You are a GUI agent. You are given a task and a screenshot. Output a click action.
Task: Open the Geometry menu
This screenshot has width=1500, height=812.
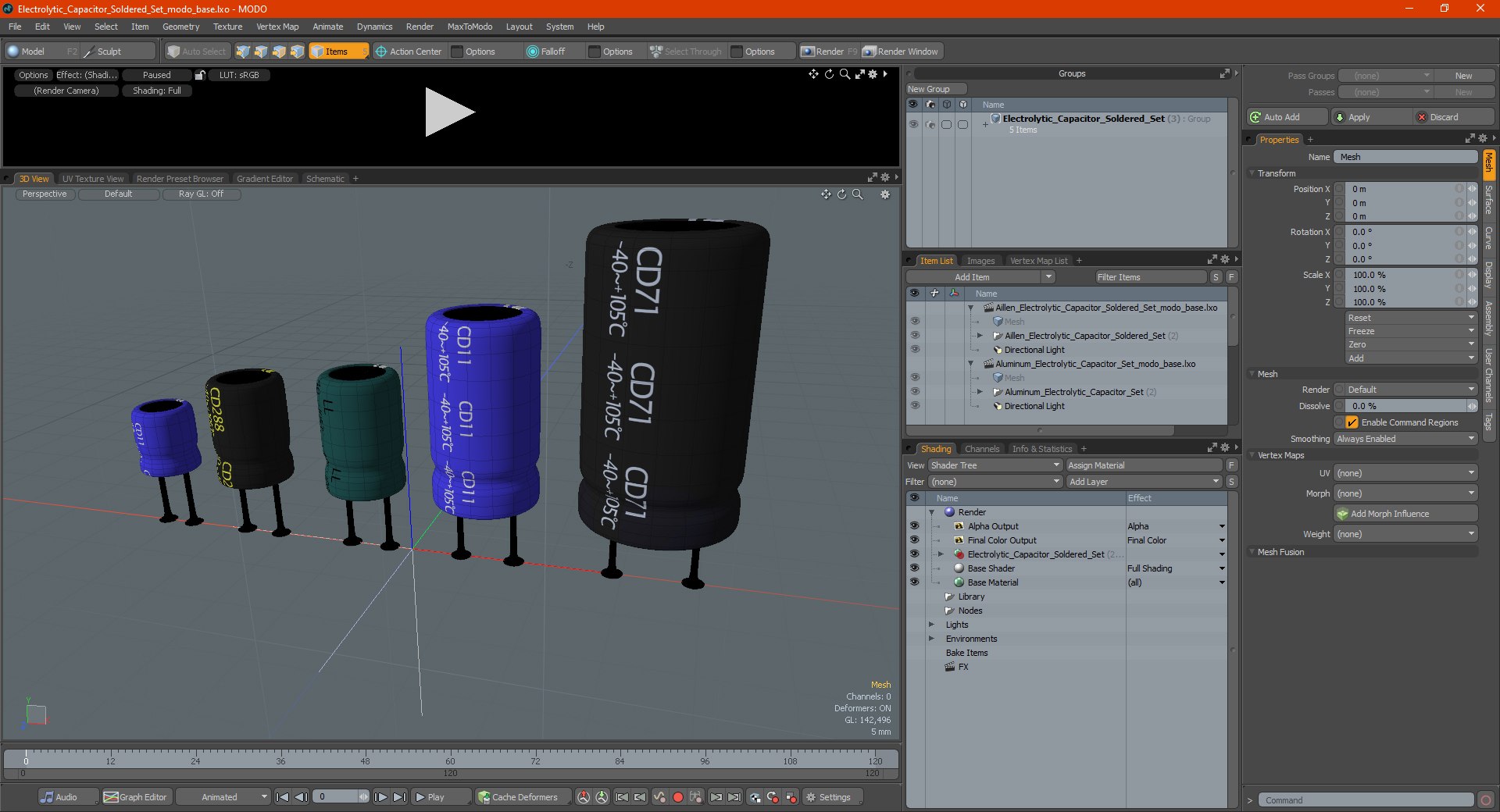[x=180, y=27]
